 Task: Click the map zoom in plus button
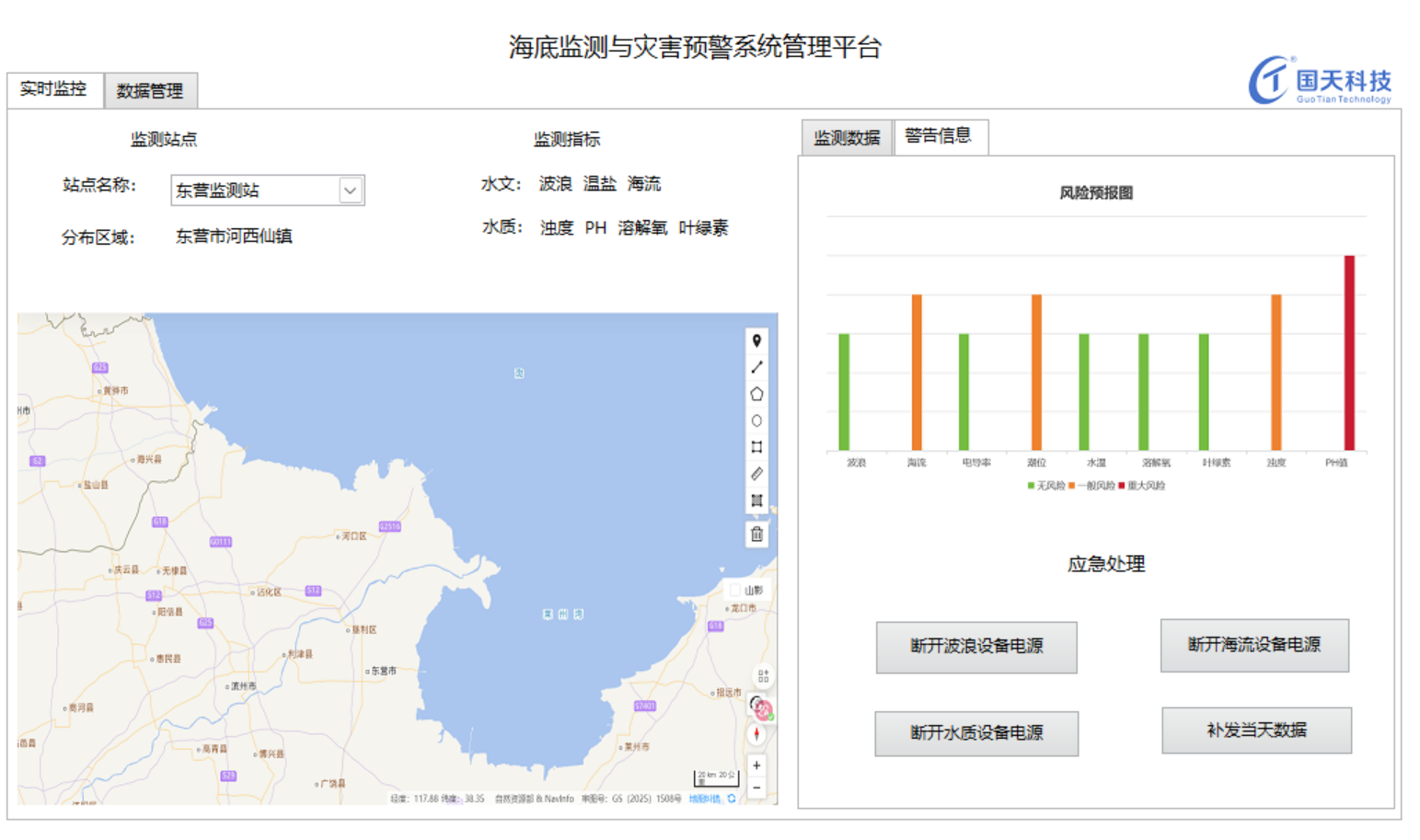tap(756, 765)
